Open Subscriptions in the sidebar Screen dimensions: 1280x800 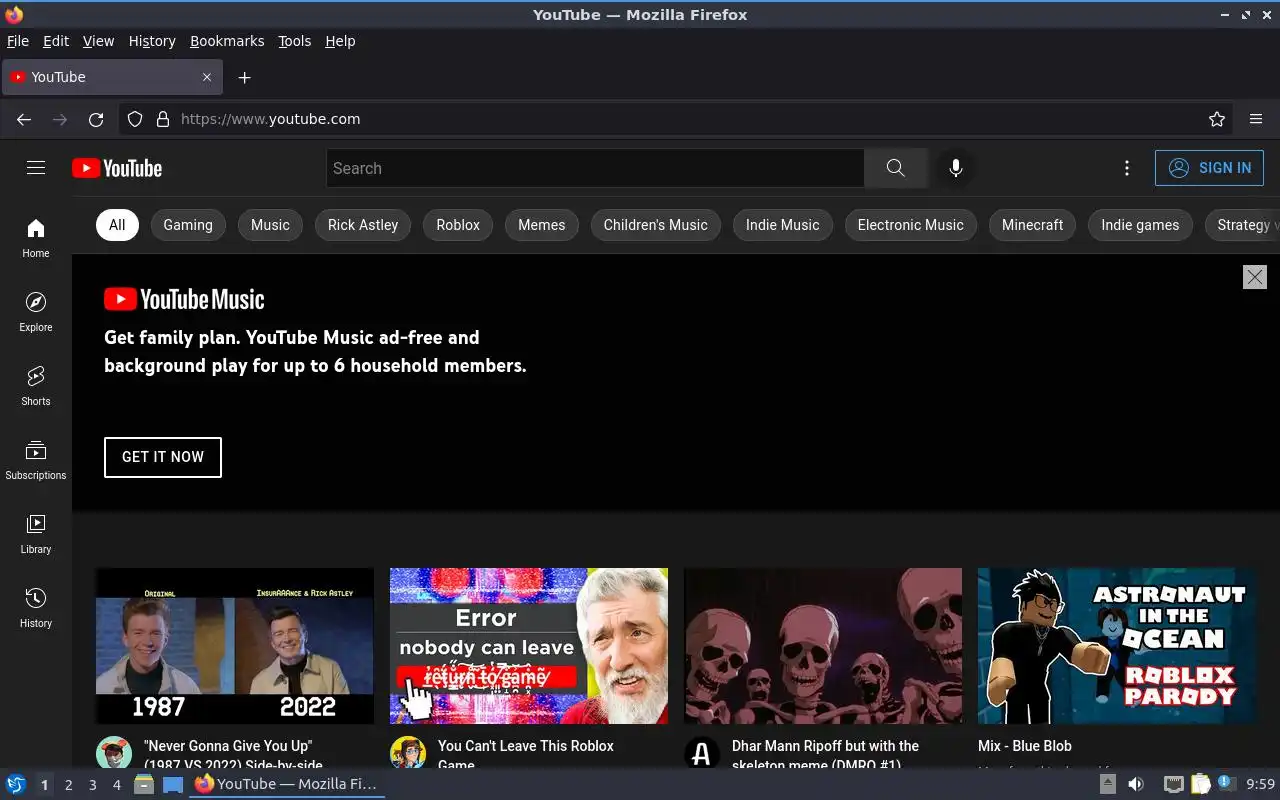36,460
